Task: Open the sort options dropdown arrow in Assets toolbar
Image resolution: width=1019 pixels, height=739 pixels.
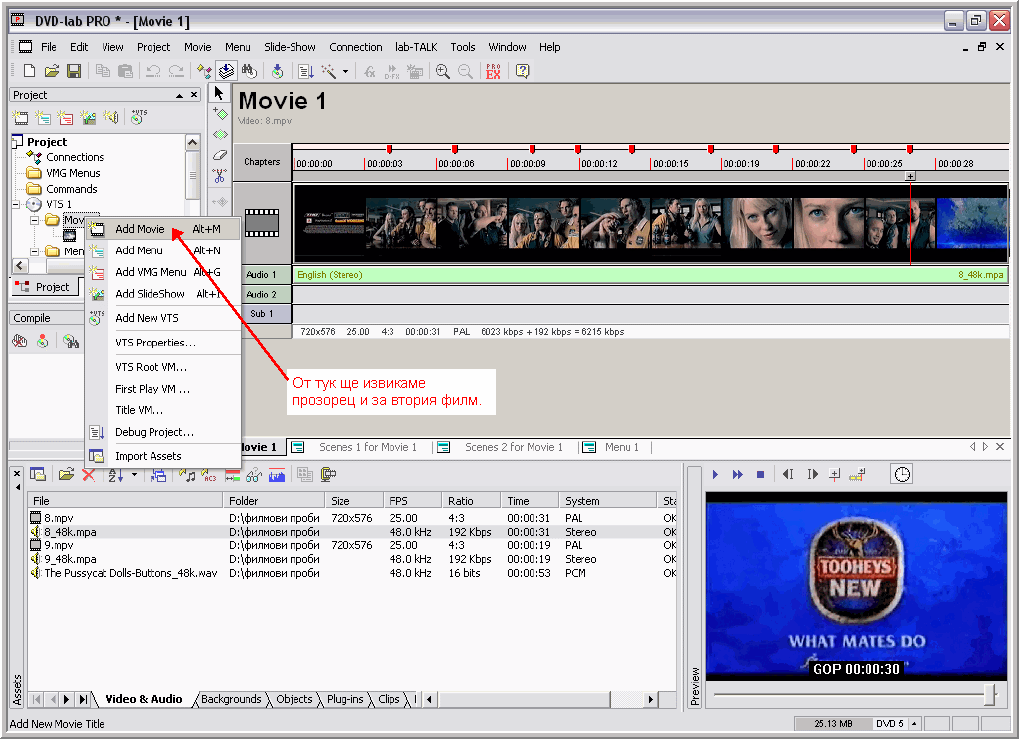Action: [x=135, y=475]
